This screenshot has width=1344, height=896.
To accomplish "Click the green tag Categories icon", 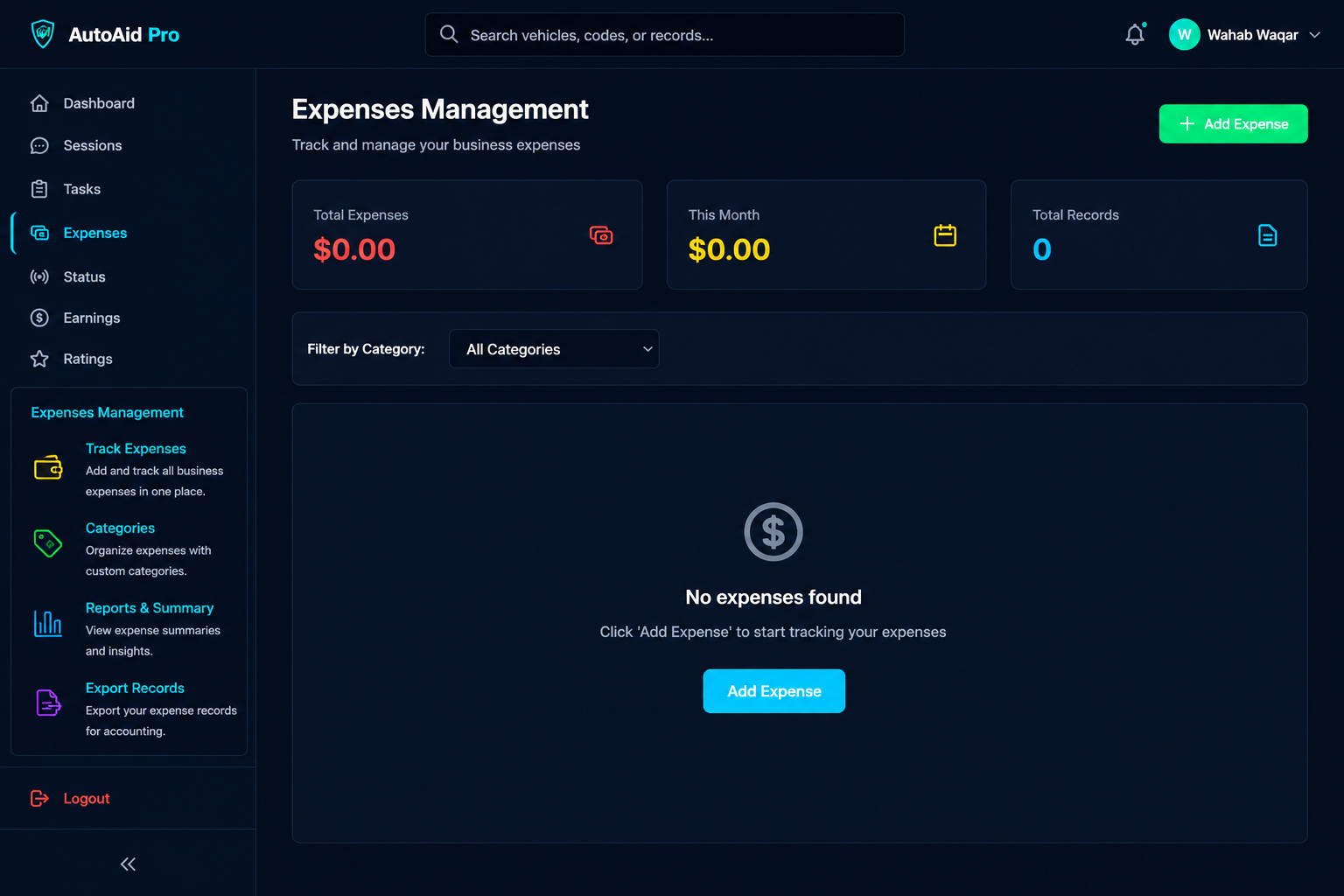I will (48, 543).
